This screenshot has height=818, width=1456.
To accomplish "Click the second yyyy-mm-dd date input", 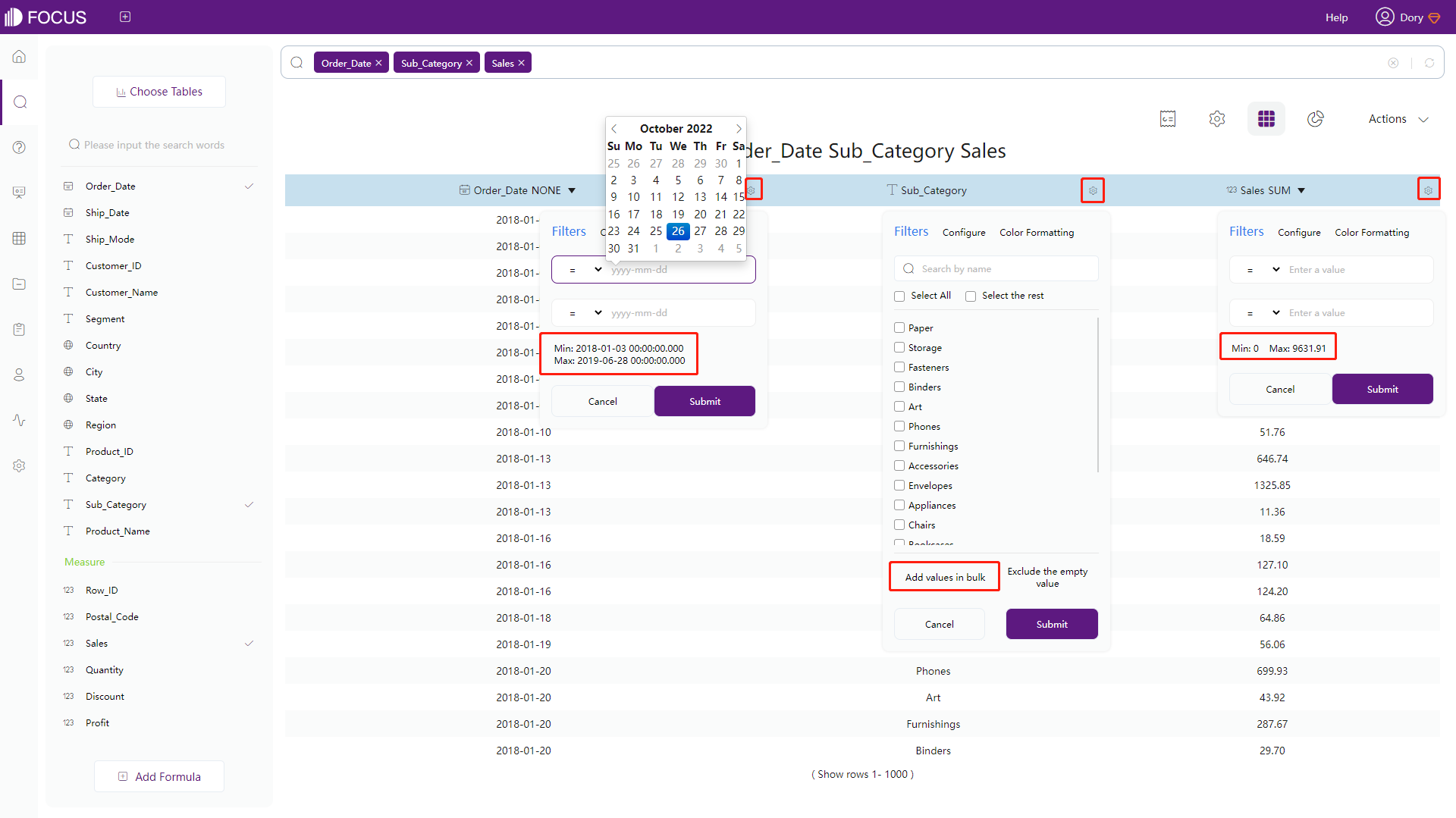I will pyautogui.click(x=680, y=313).
